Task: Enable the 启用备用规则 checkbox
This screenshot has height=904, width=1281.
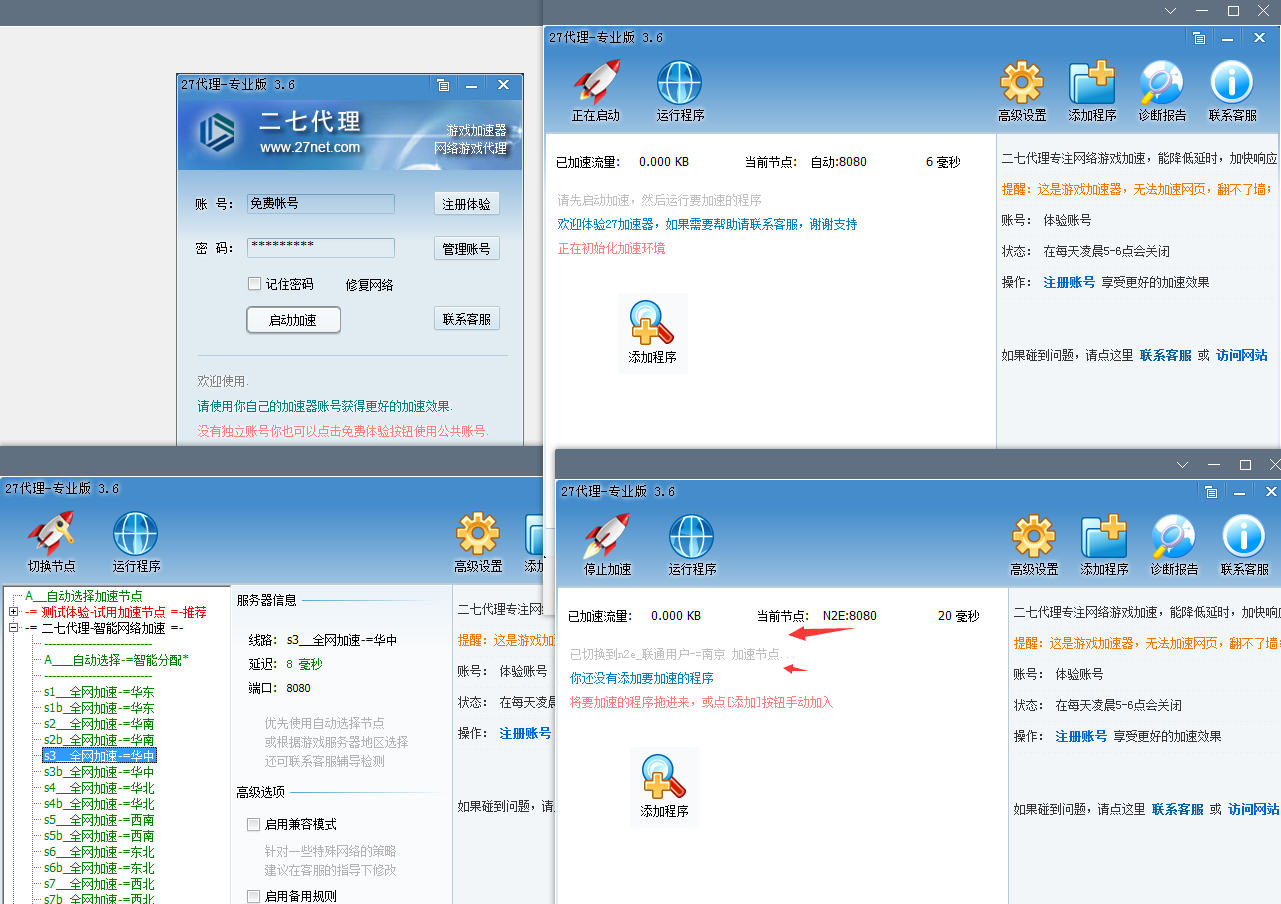Action: coord(255,895)
